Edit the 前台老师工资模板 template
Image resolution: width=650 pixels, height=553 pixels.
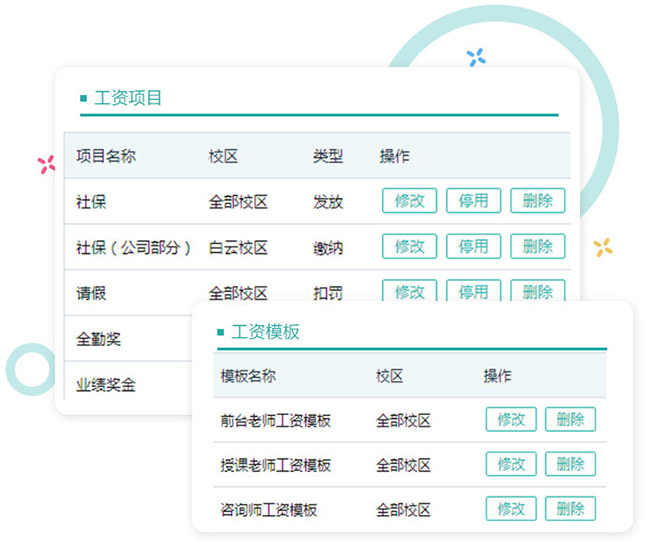tap(511, 420)
